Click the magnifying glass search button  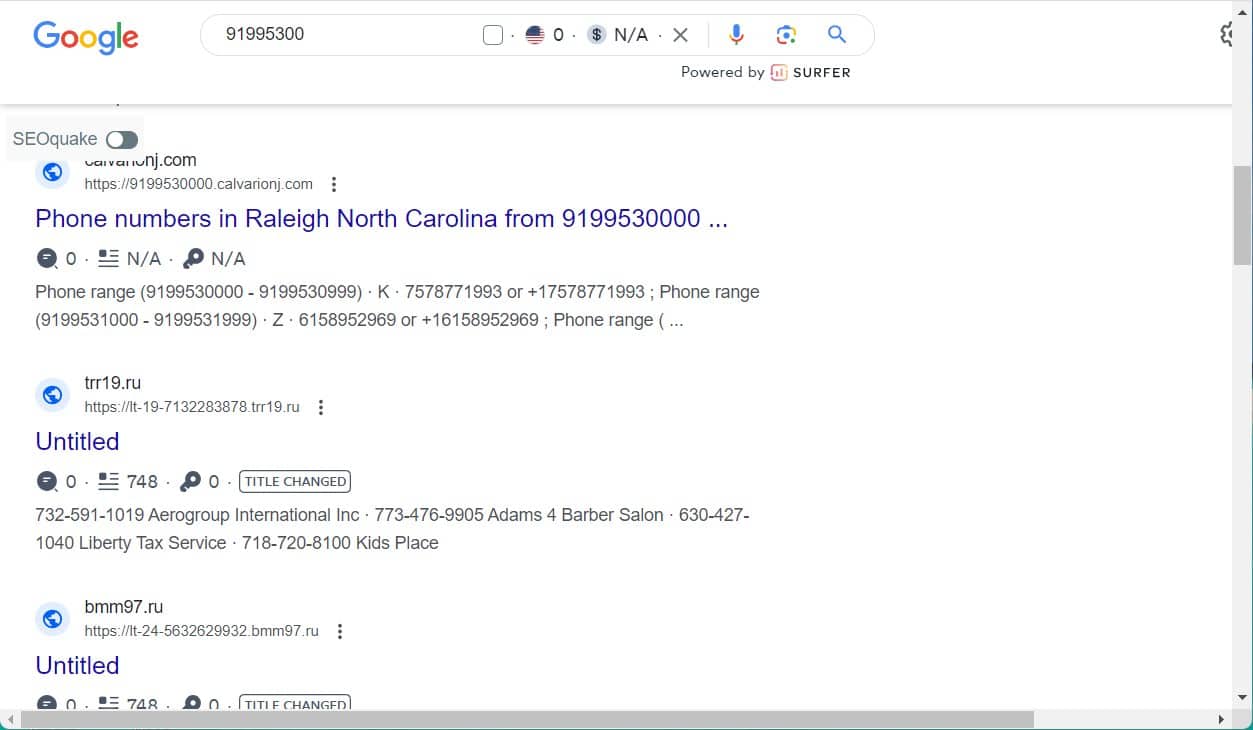click(837, 35)
